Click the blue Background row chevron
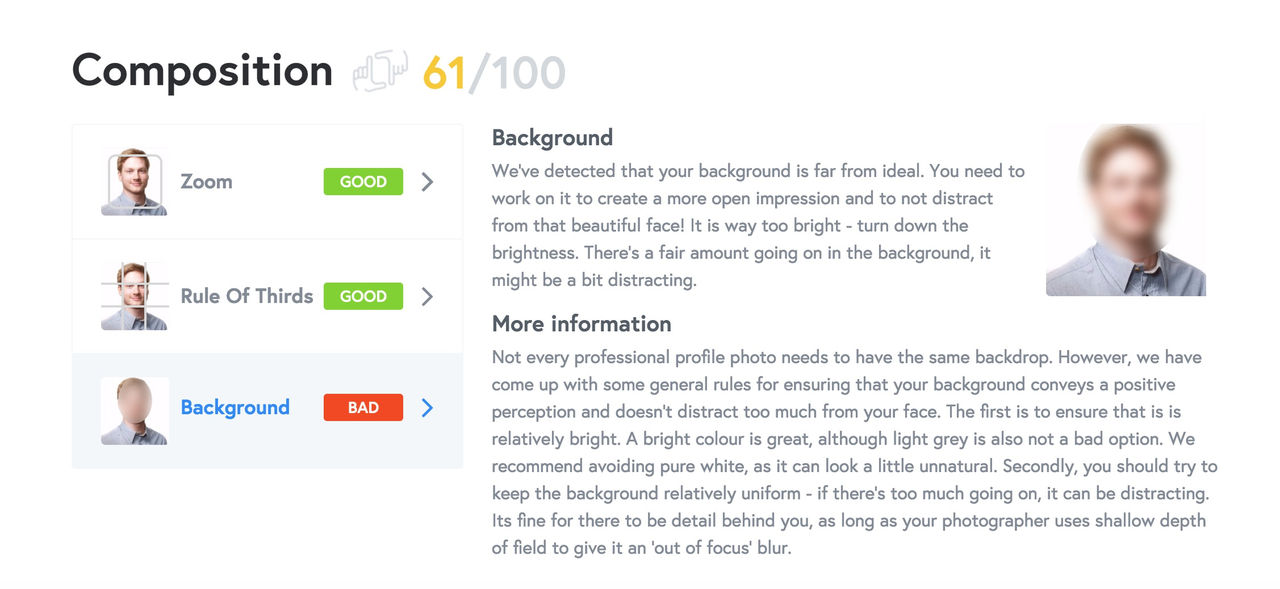1280x589 pixels. (x=427, y=408)
